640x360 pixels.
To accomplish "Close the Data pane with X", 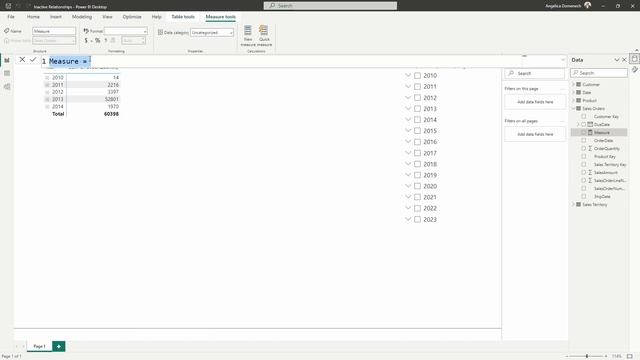I will coord(624,60).
